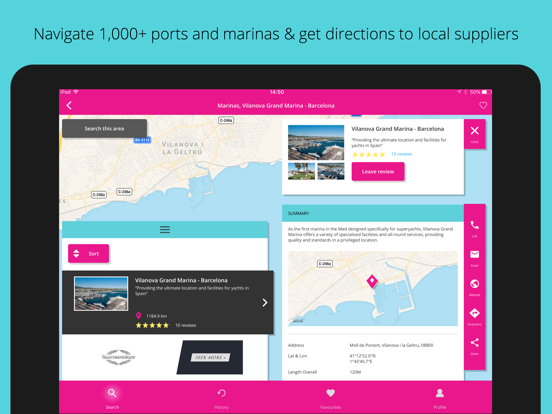Click the Lat & Lon coordinates text
Viewport: 552px width, 414px height.
[x=363, y=359]
